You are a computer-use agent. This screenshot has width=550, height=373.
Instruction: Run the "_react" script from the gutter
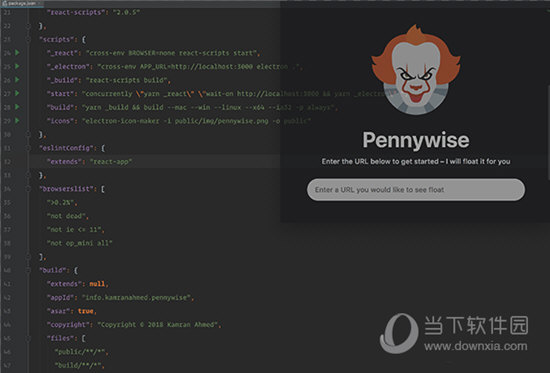(17, 53)
